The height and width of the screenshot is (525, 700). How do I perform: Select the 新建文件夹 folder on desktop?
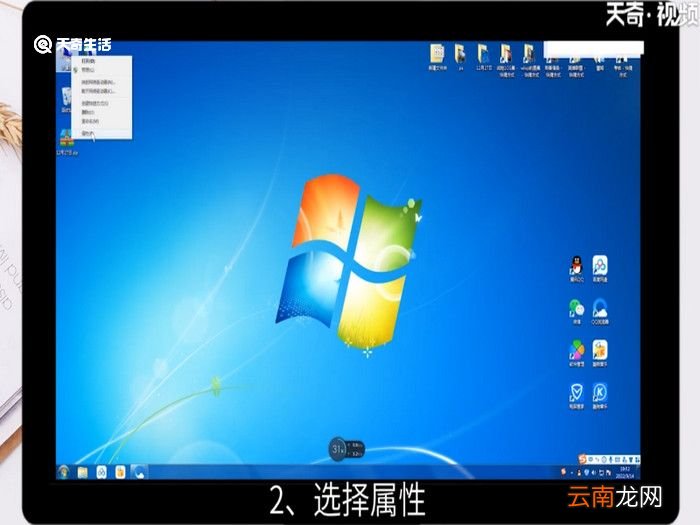[438, 58]
